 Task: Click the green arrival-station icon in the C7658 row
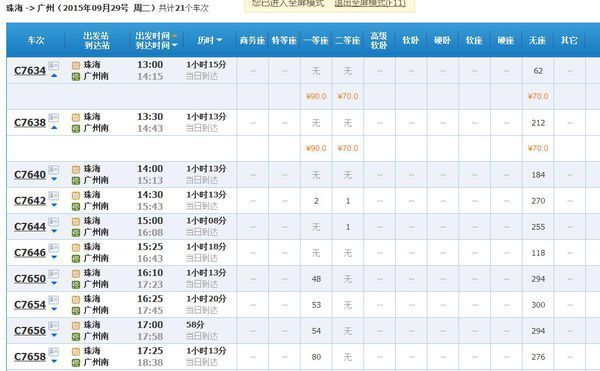[76, 363]
